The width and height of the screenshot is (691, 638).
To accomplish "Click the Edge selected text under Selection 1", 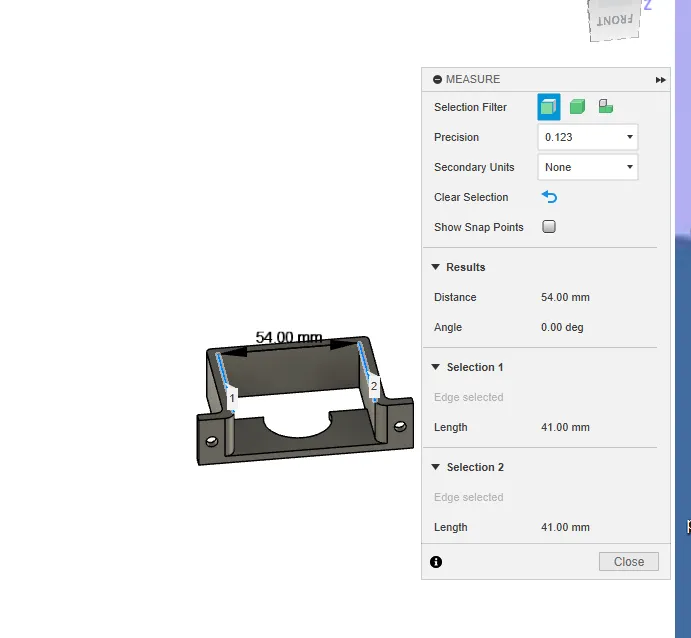I will (x=468, y=397).
